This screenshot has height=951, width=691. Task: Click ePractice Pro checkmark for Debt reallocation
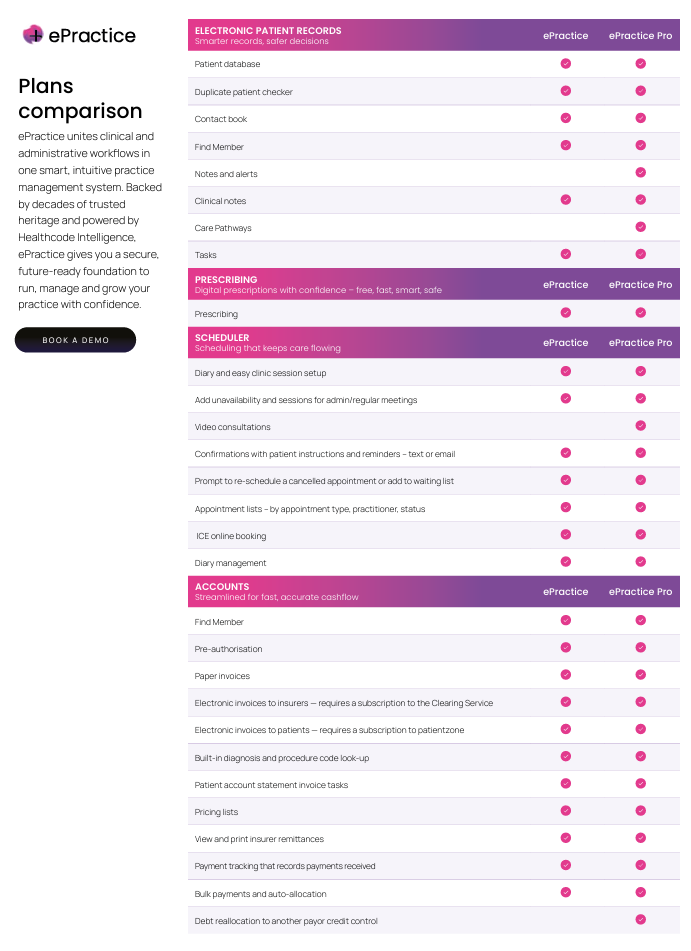(641, 920)
